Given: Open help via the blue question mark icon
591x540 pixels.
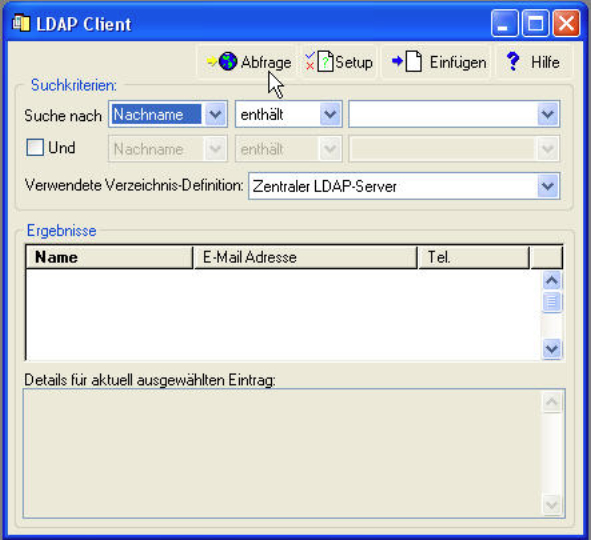Looking at the screenshot, I should [513, 61].
